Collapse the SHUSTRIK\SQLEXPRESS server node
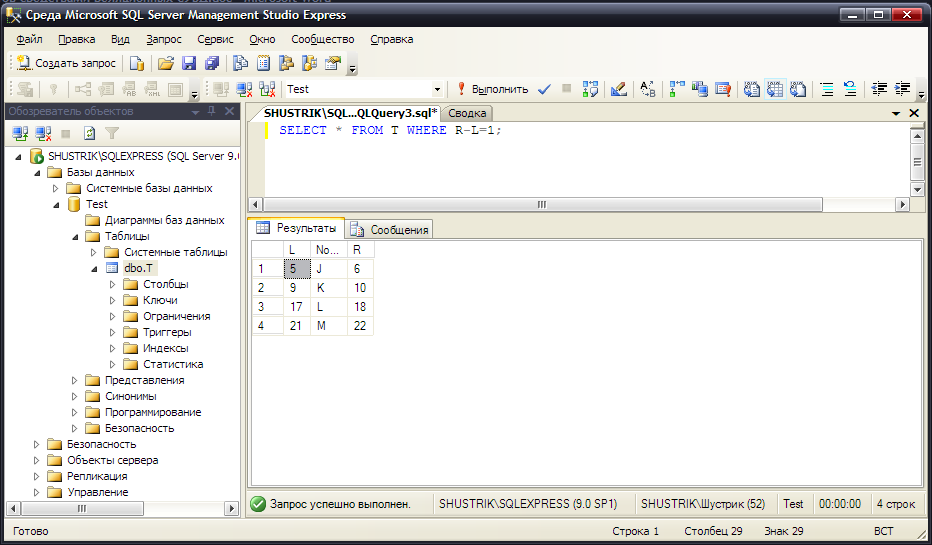The height and width of the screenshot is (545, 932). pos(18,157)
